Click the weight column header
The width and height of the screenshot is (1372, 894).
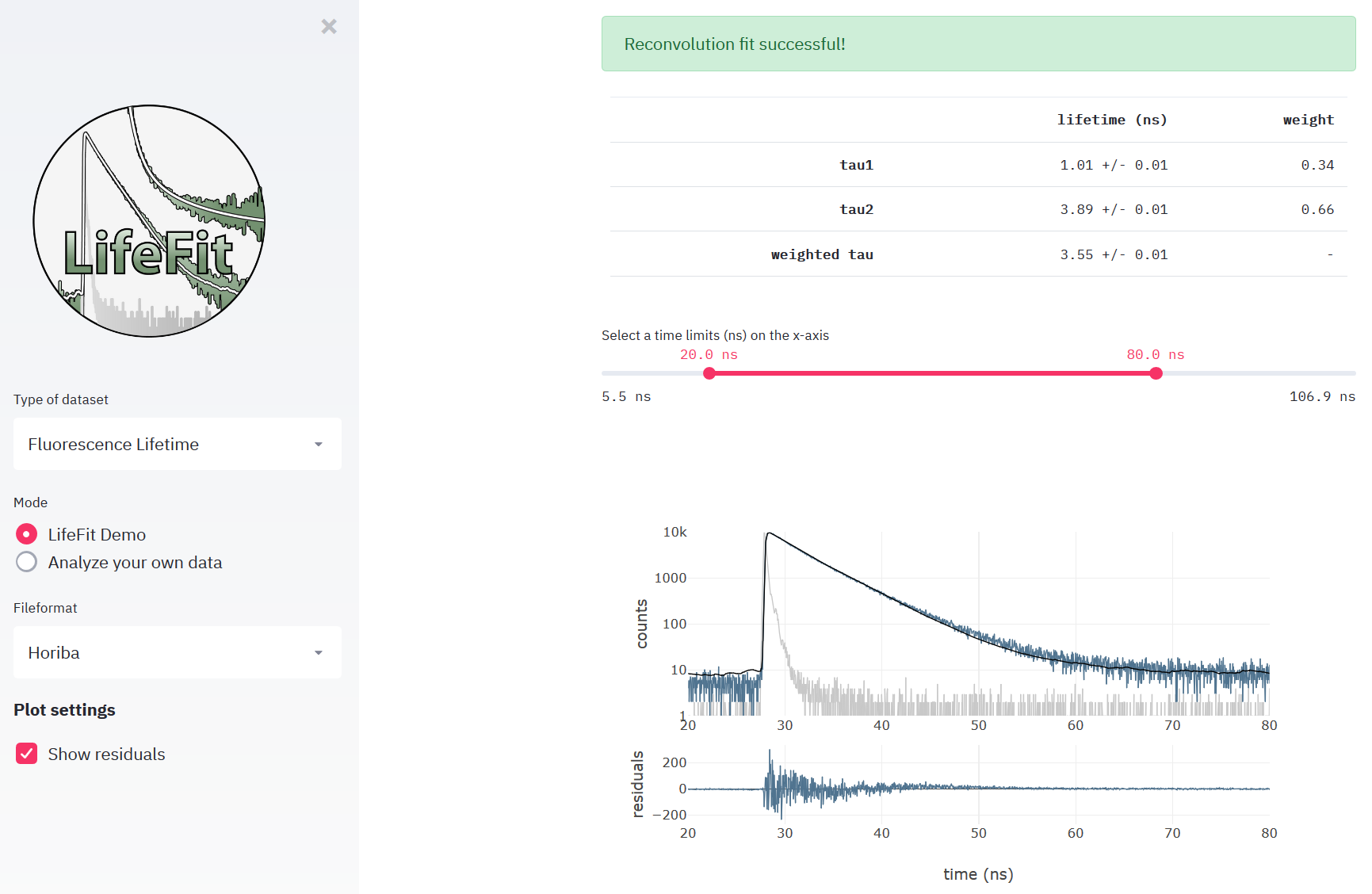(x=1308, y=120)
